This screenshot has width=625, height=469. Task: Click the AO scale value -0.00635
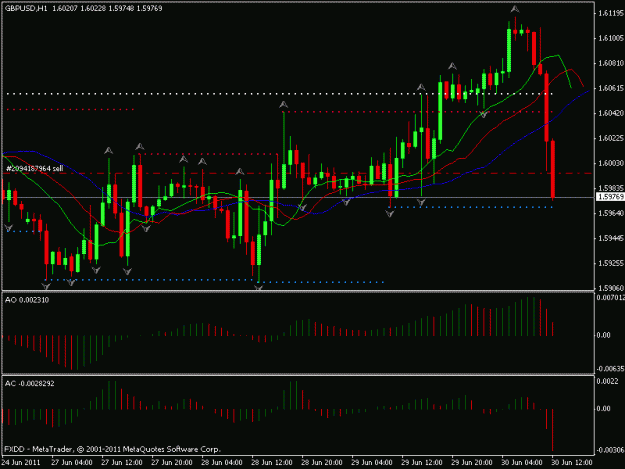610,369
